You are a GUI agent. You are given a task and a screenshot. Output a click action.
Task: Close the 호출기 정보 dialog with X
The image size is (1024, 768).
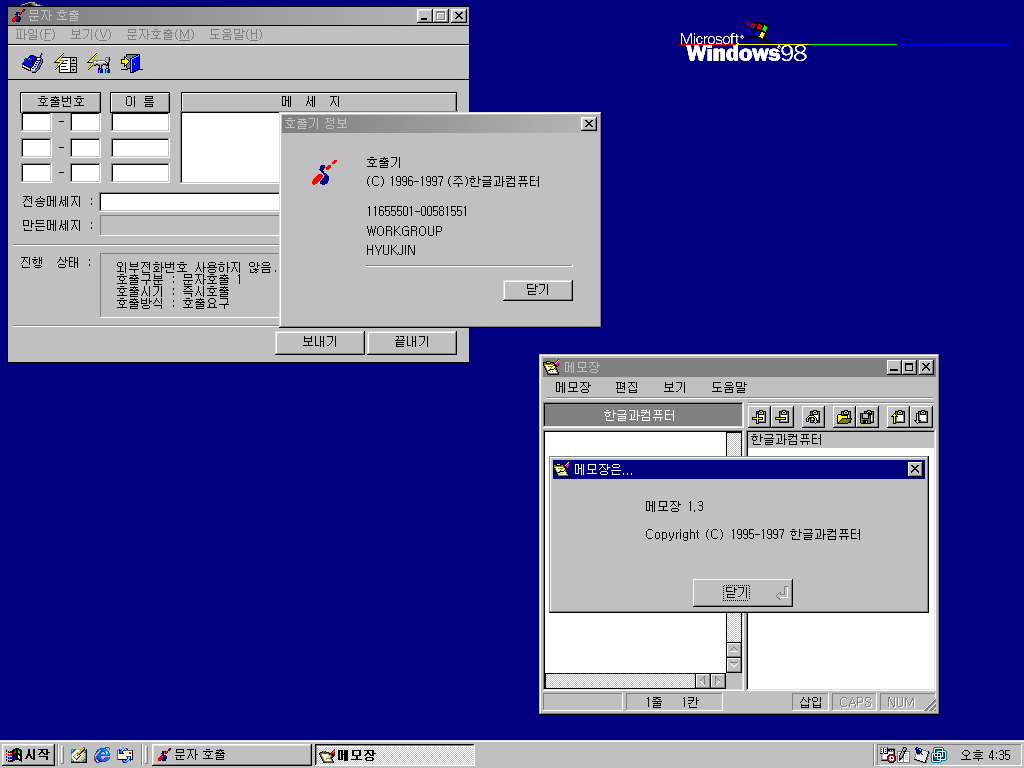click(x=588, y=123)
